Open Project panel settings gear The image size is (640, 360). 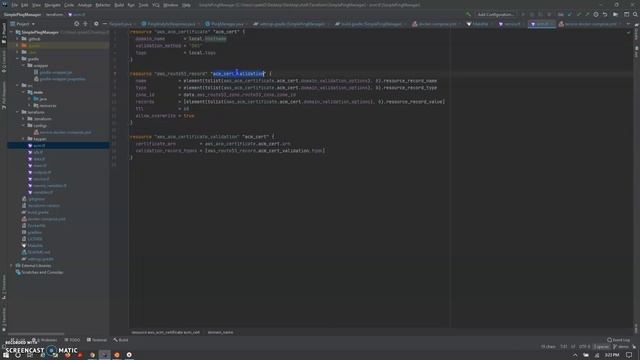click(x=96, y=24)
